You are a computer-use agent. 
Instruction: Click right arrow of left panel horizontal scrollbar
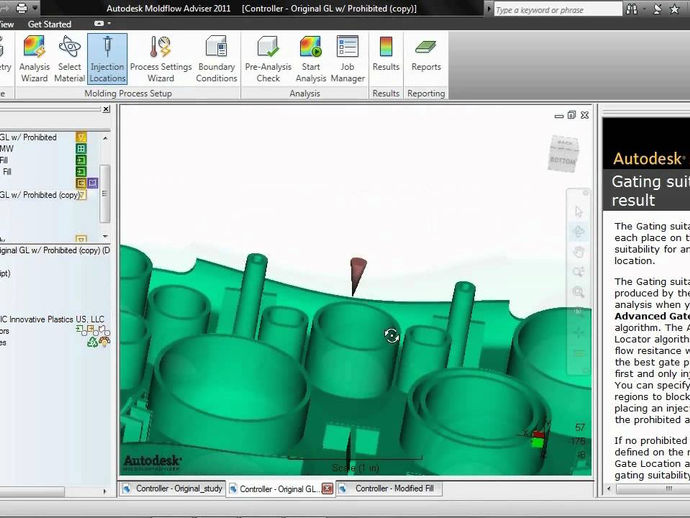click(104, 491)
